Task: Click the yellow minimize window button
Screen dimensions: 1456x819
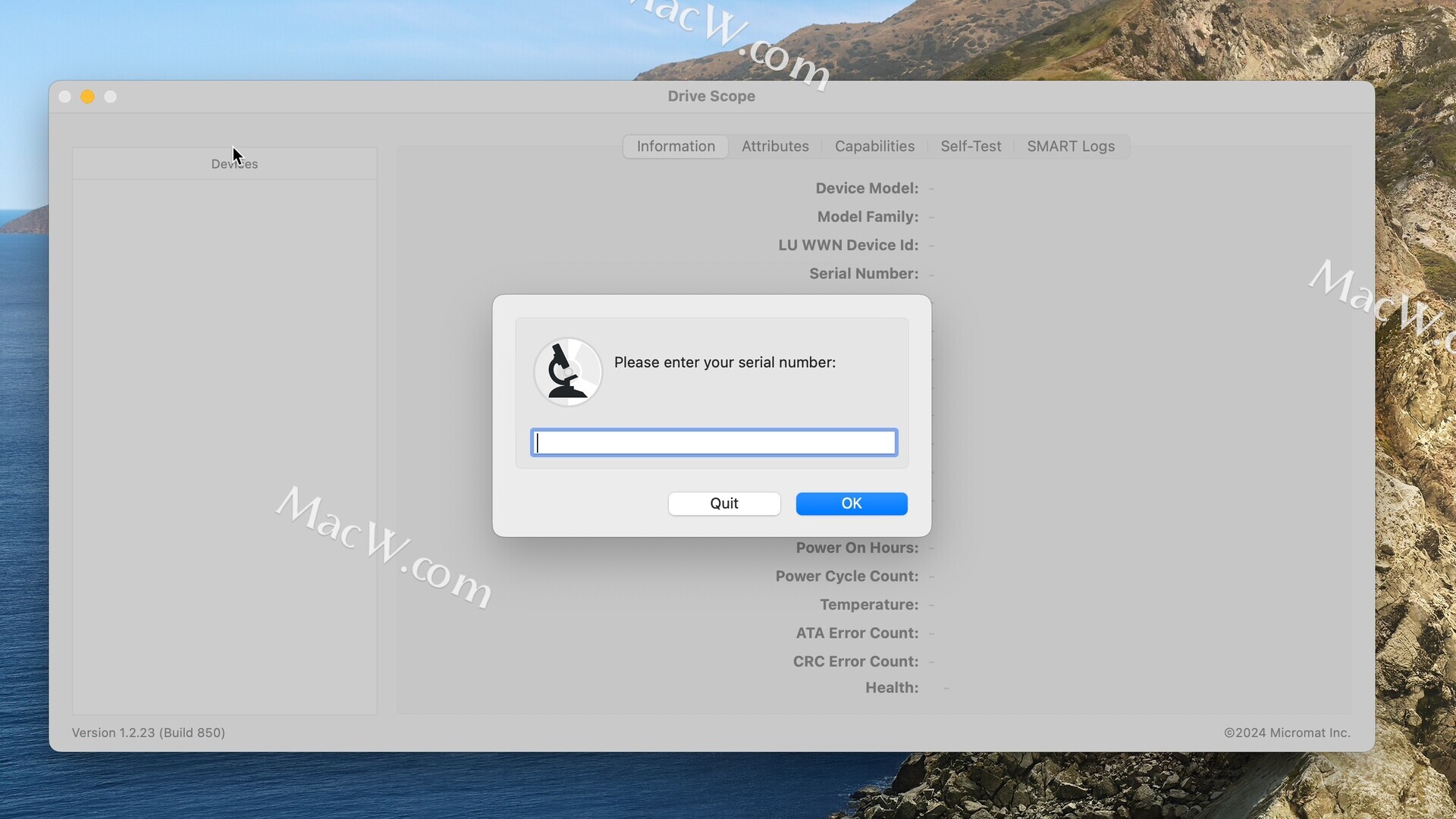Action: click(x=88, y=97)
